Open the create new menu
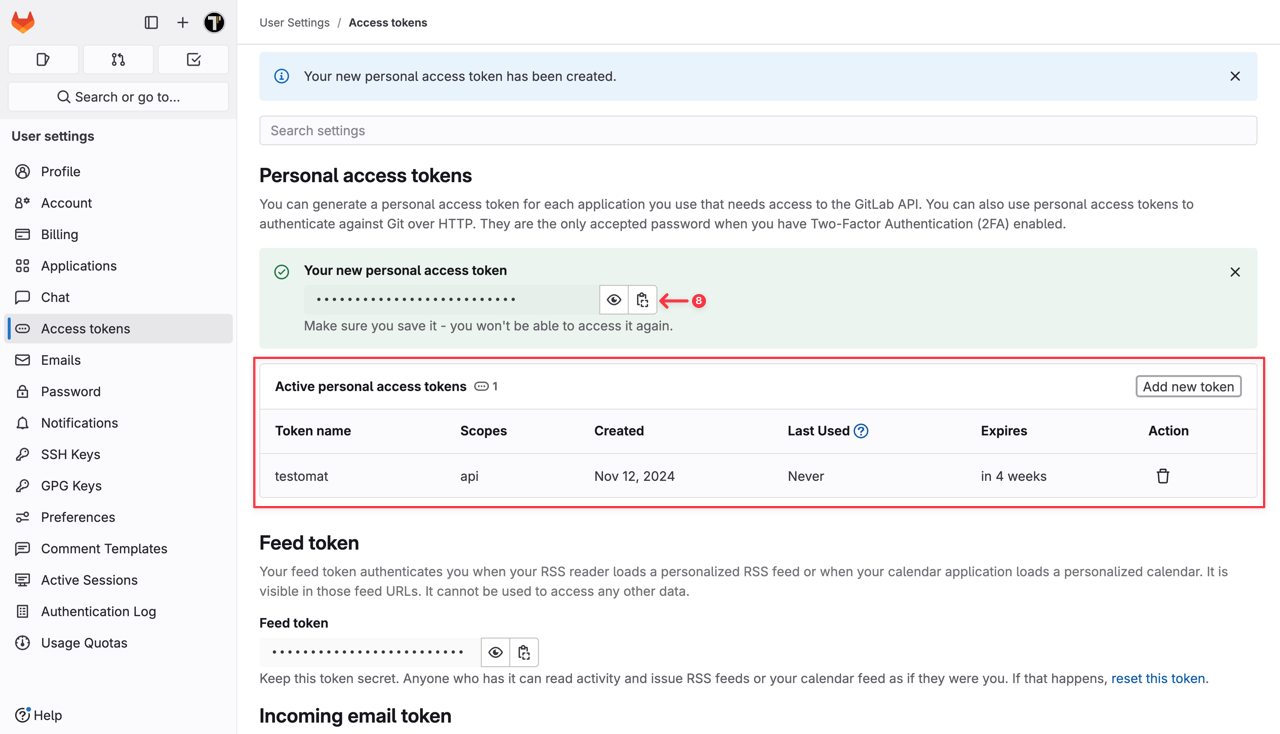 182,21
